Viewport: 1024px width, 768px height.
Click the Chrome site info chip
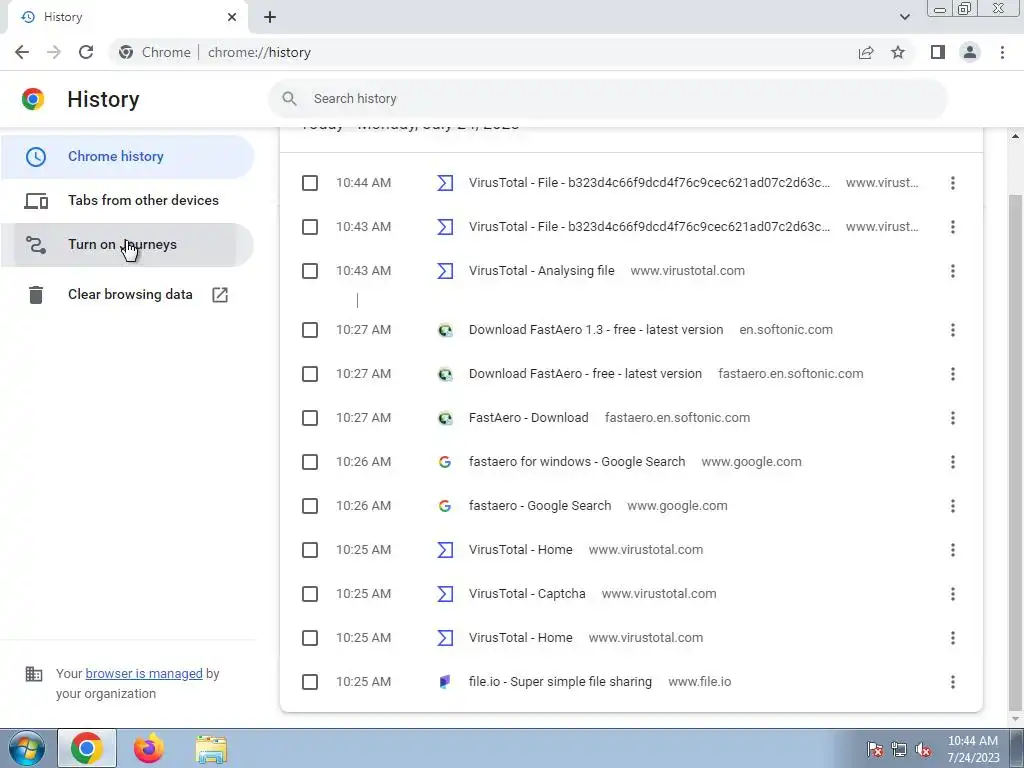(x=155, y=52)
